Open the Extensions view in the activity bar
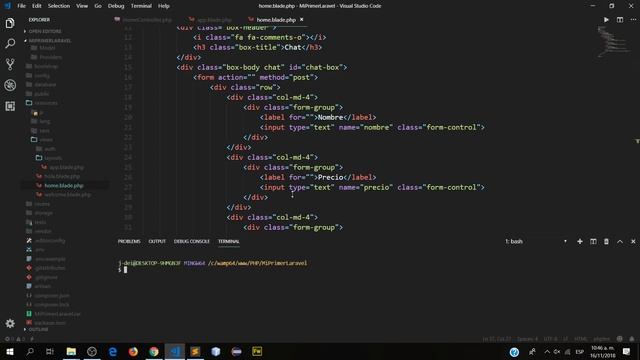 10,106
